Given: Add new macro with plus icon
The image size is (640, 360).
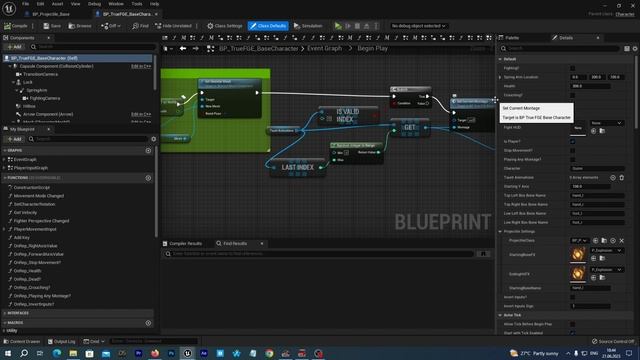Looking at the screenshot, I should [148, 323].
